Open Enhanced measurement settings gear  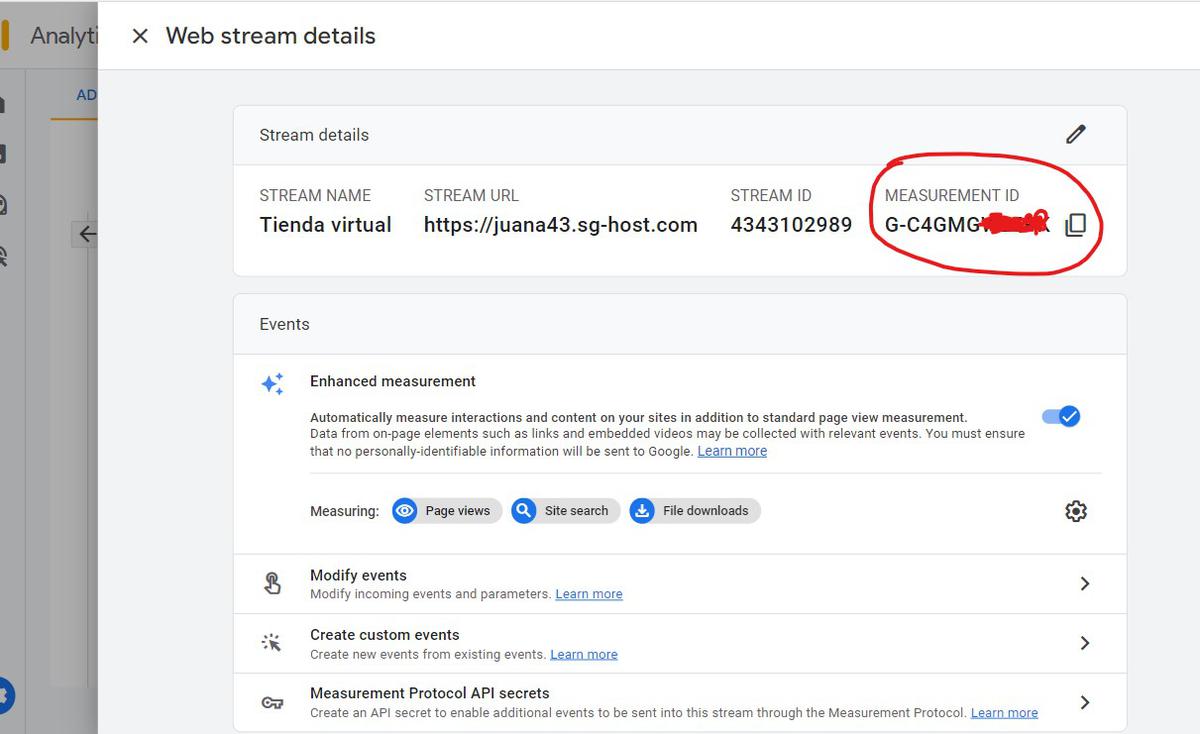click(1075, 511)
